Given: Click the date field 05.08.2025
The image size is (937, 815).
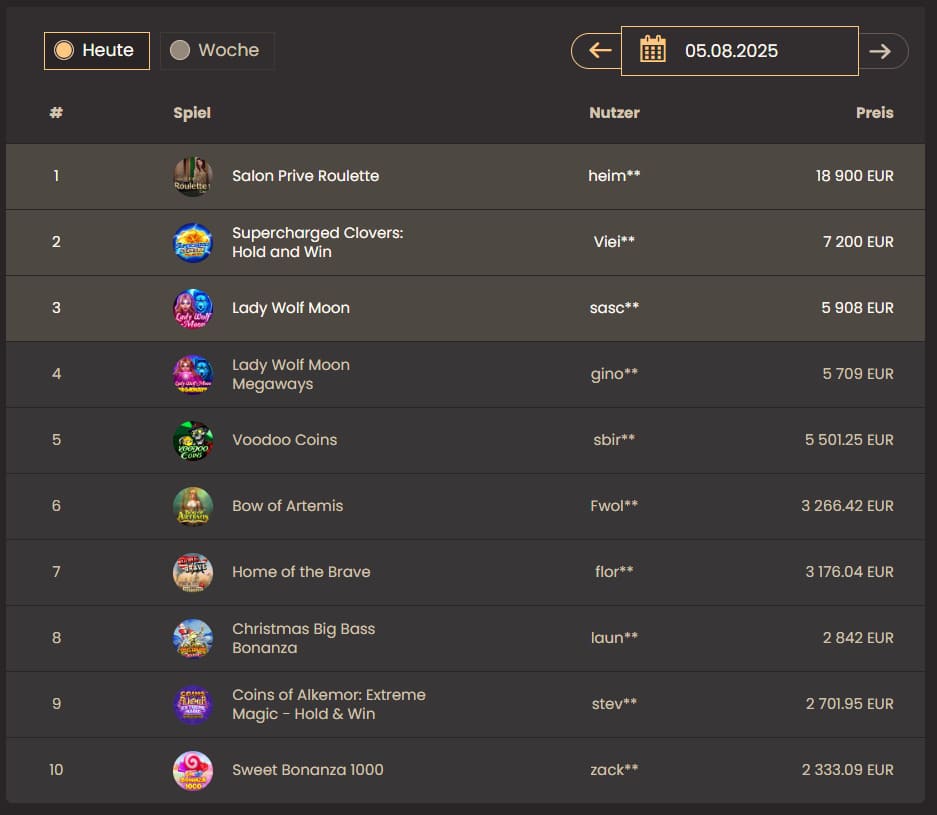Looking at the screenshot, I should tap(740, 51).
